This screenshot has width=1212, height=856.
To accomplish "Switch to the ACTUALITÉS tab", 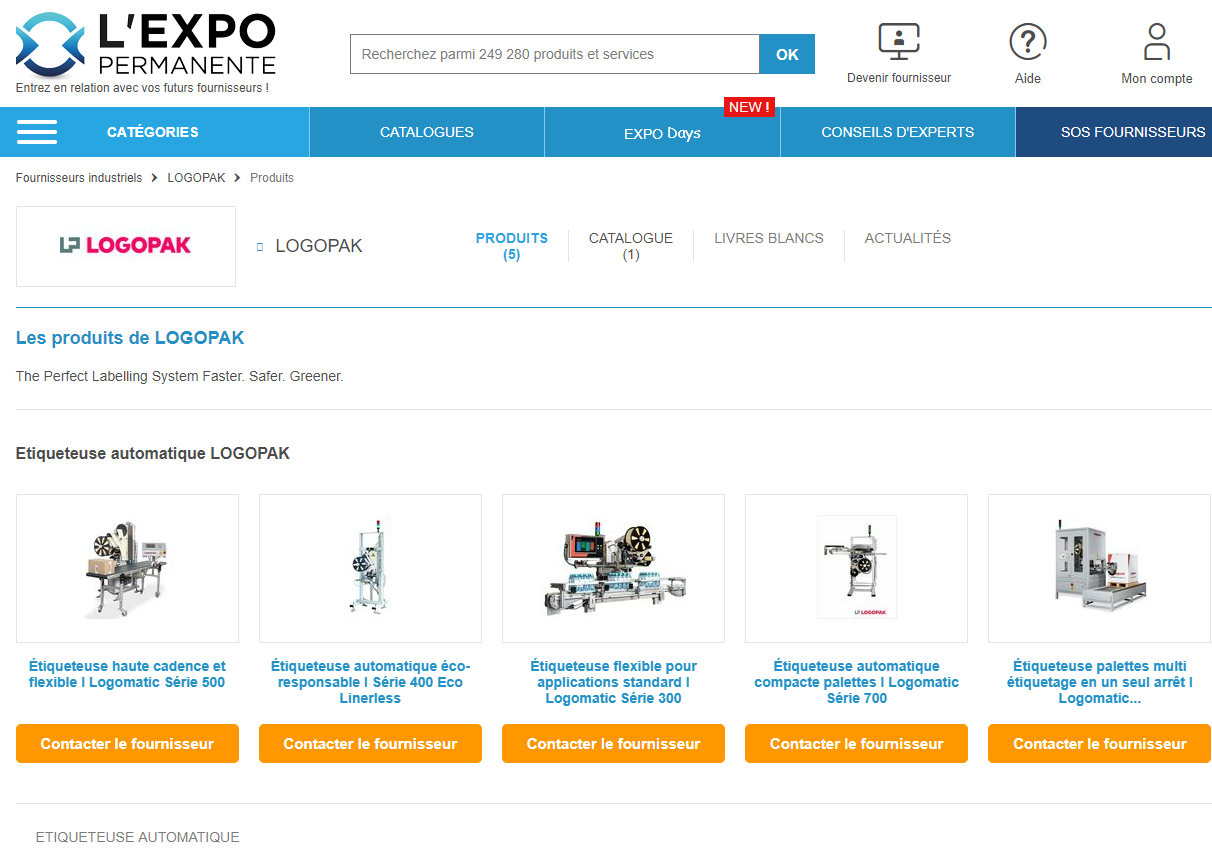I will coord(908,238).
